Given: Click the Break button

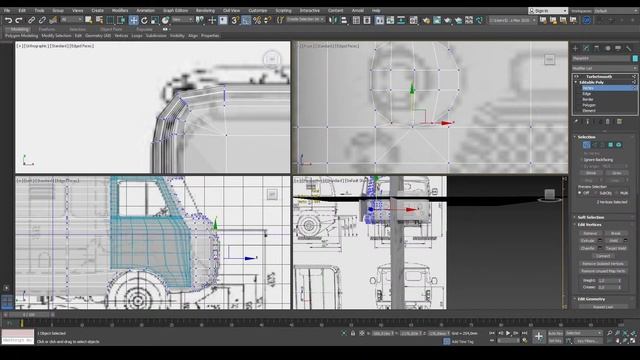Looking at the screenshot, I should (x=616, y=233).
